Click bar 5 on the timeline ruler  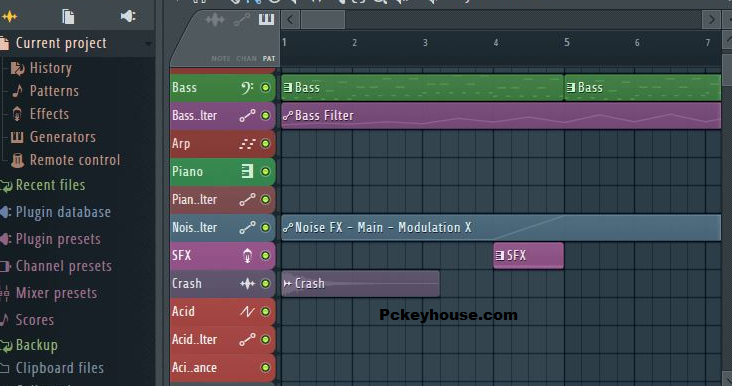point(566,43)
